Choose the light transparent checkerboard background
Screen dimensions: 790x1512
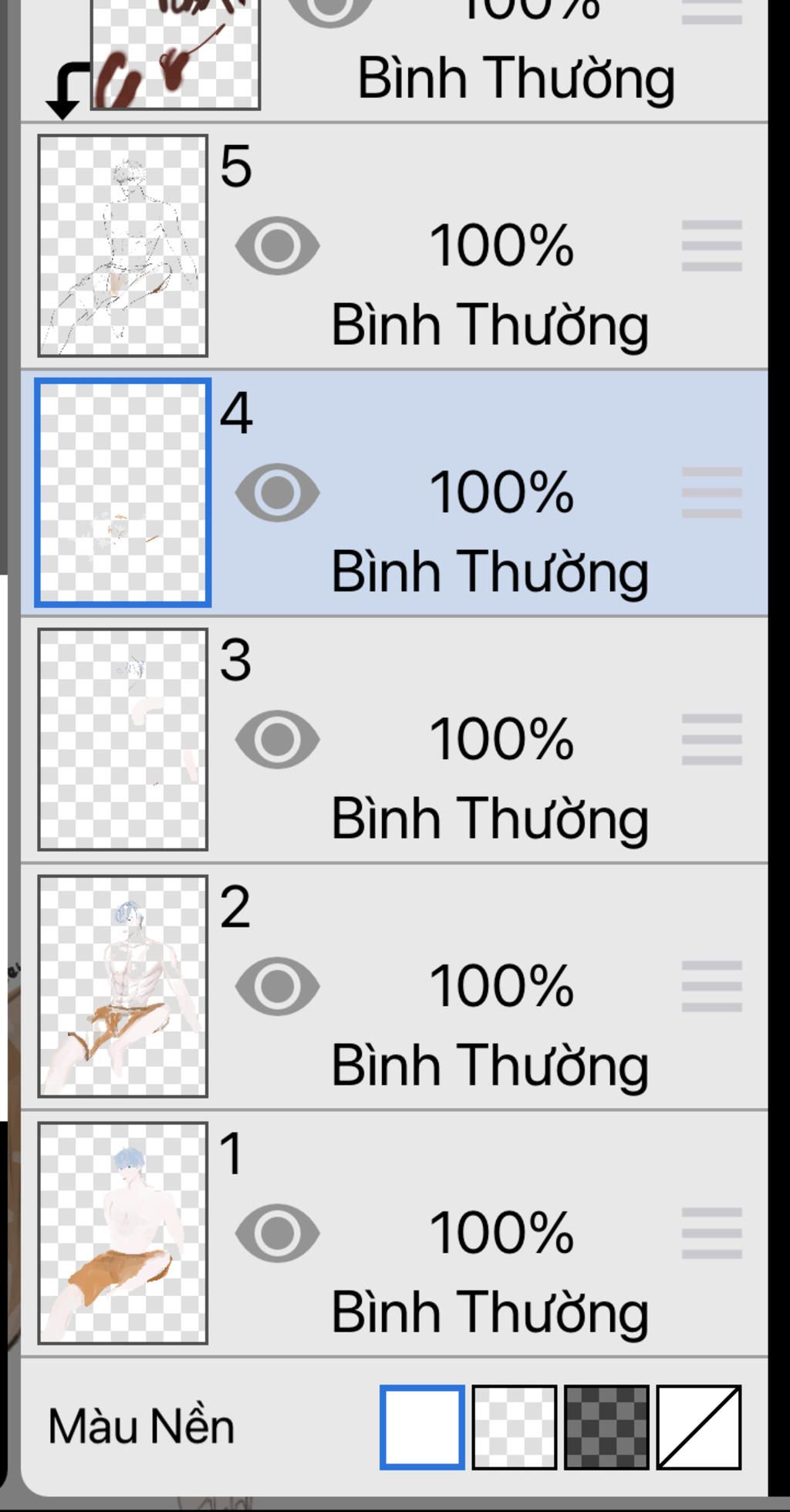514,1427
